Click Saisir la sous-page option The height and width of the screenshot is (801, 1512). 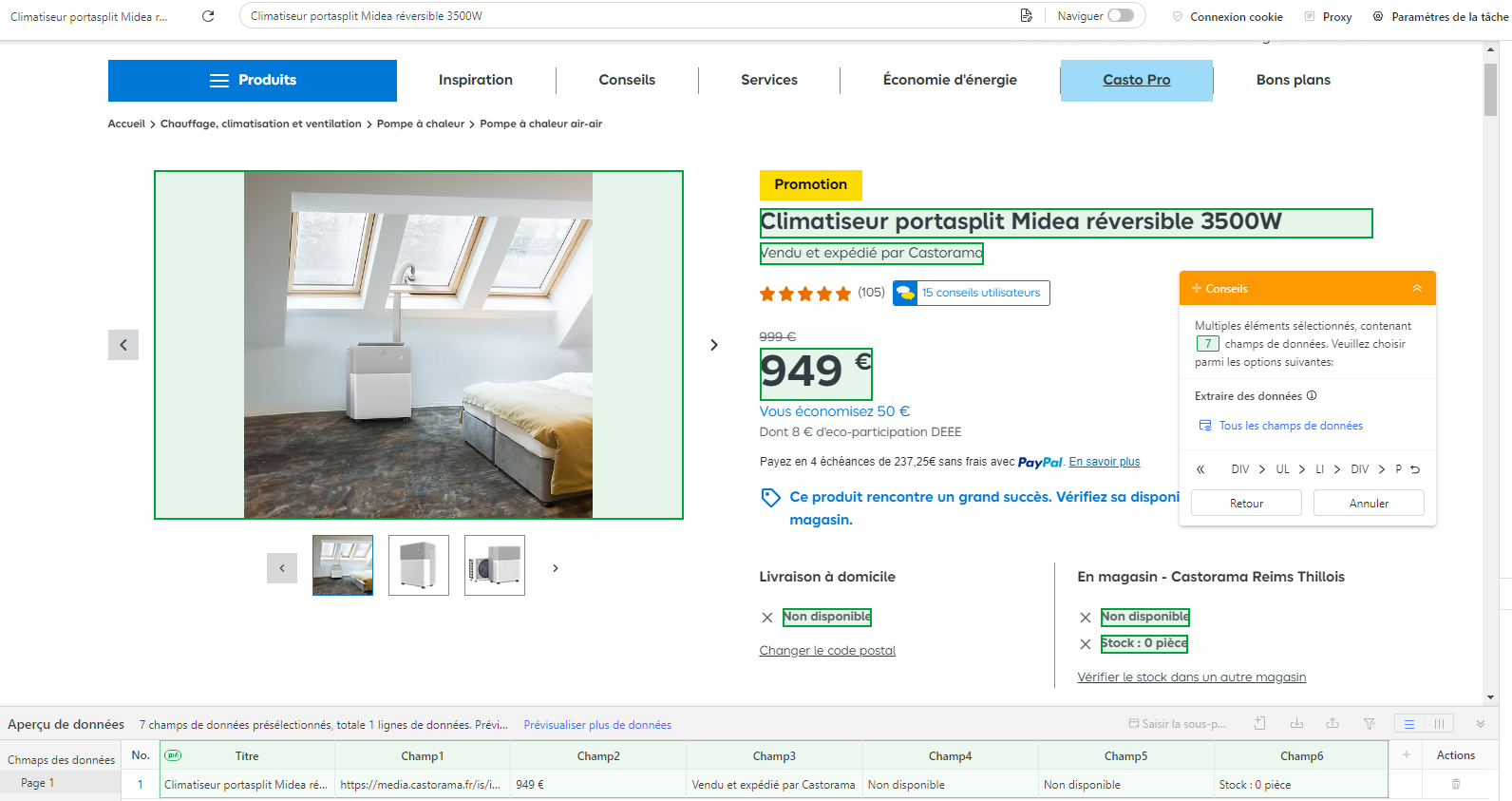pyautogui.click(x=1178, y=724)
